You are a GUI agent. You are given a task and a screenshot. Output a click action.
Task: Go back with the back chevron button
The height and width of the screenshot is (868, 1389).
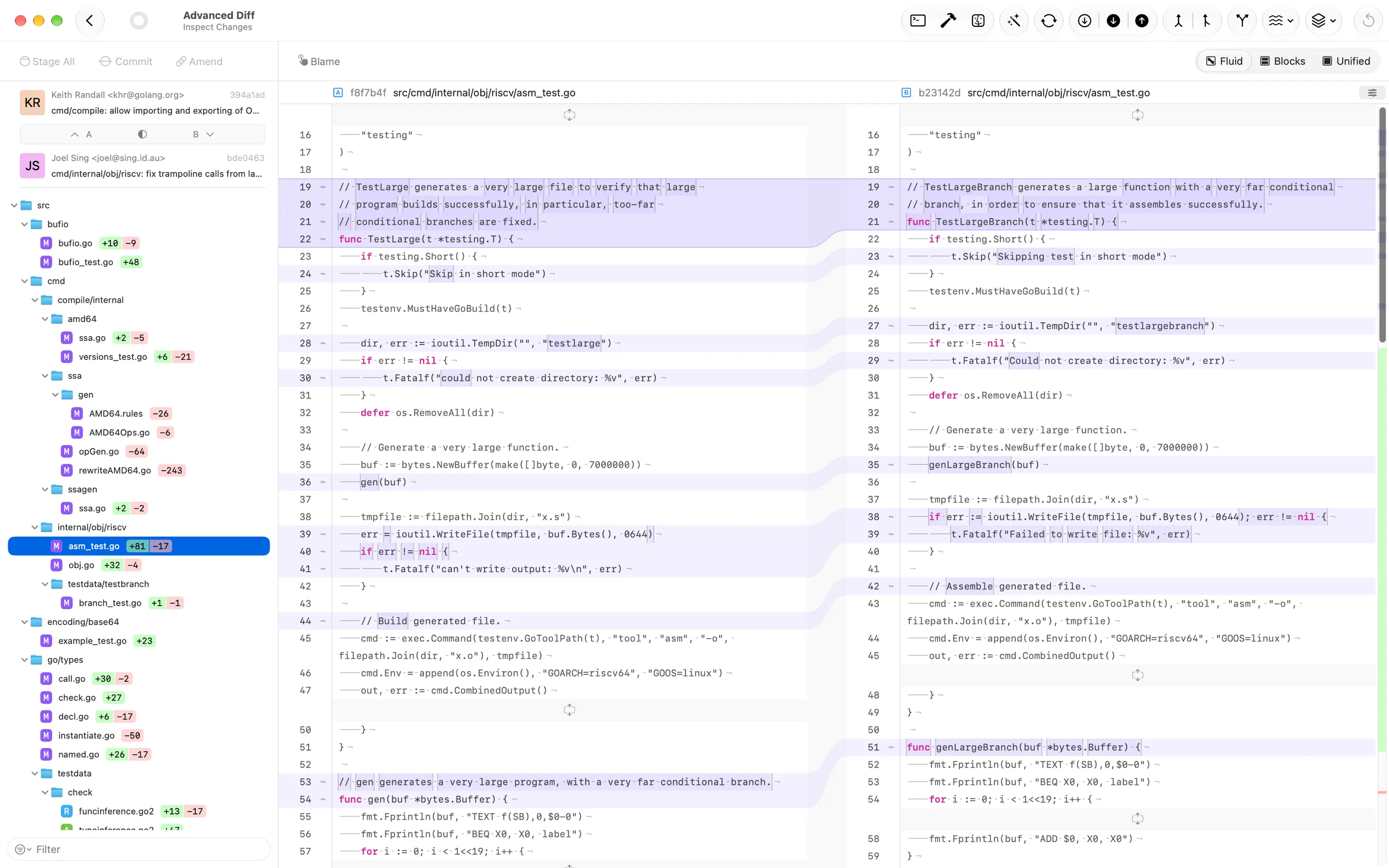pyautogui.click(x=90, y=21)
